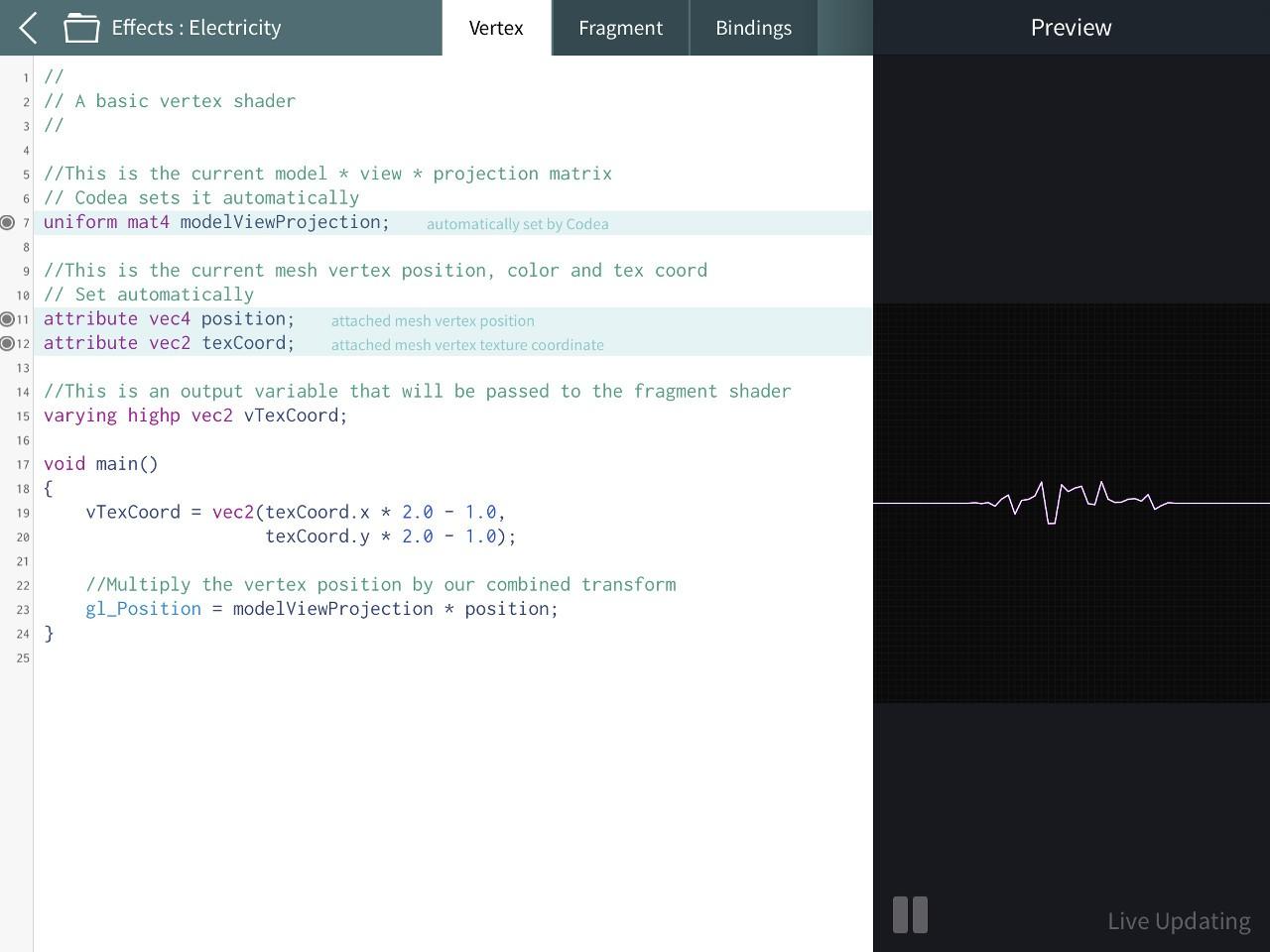Viewport: 1270px width, 952px height.
Task: Click line number 25 in the gutter
Action: click(23, 658)
